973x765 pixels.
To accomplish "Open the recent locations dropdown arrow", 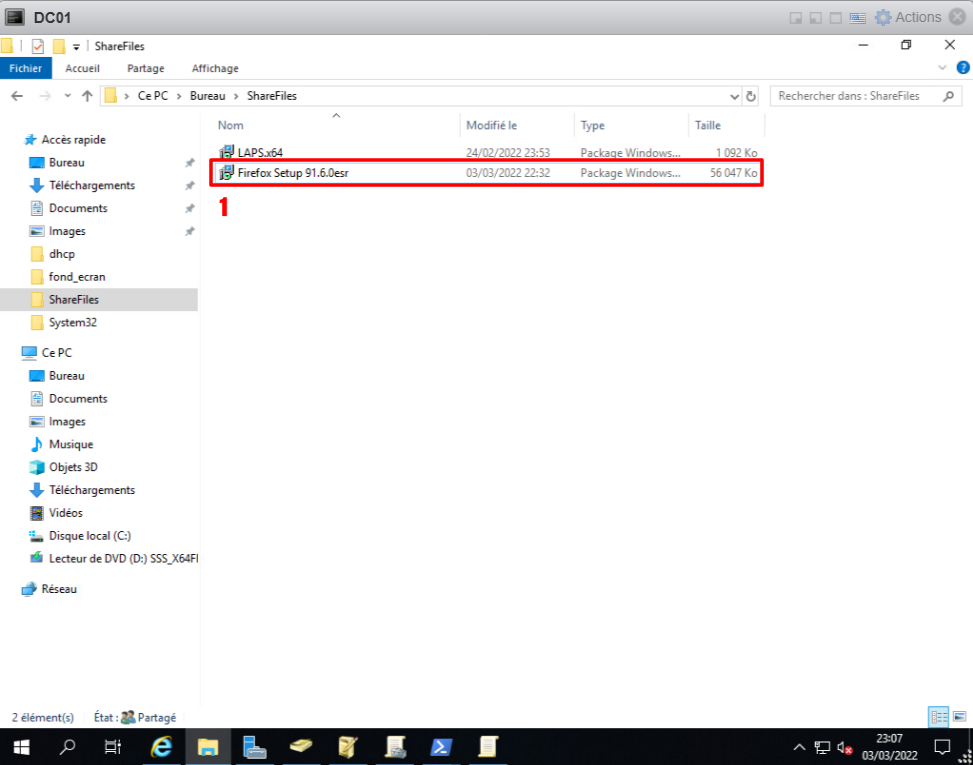I will coord(66,96).
